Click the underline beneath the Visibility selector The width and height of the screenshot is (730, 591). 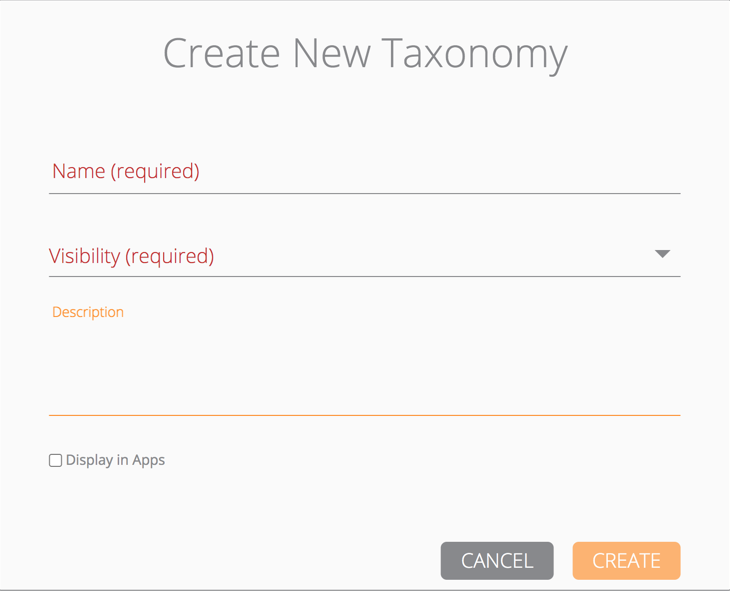coord(364,276)
